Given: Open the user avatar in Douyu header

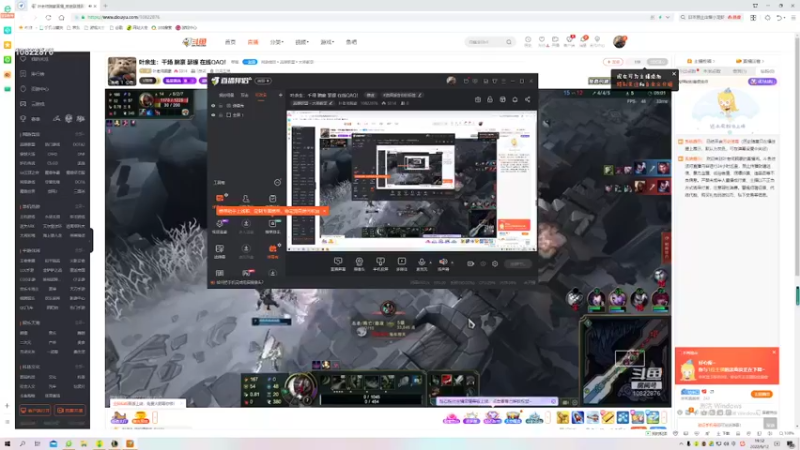Looking at the screenshot, I should [x=619, y=42].
